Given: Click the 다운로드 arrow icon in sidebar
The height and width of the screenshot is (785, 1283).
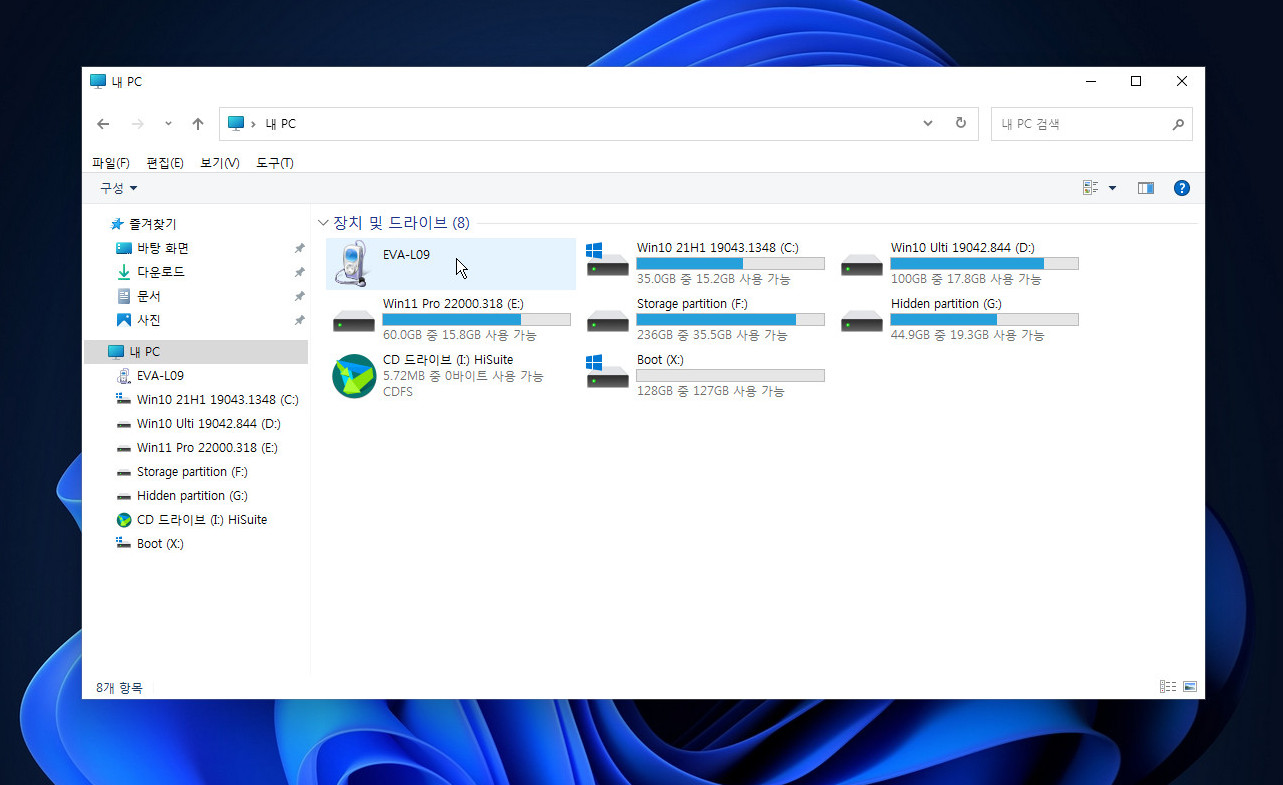Looking at the screenshot, I should pos(124,272).
